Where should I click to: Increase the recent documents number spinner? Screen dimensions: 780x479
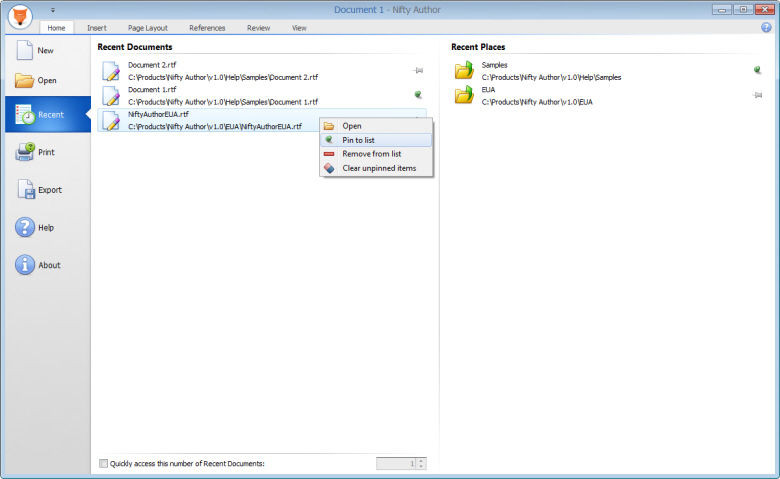[x=421, y=461]
